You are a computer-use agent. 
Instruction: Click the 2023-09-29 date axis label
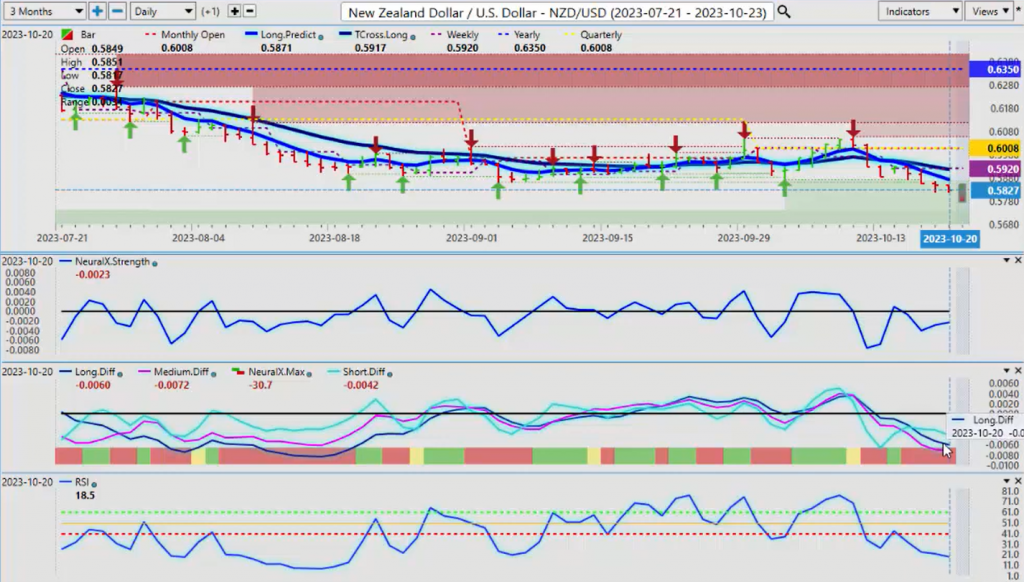pyautogui.click(x=743, y=238)
